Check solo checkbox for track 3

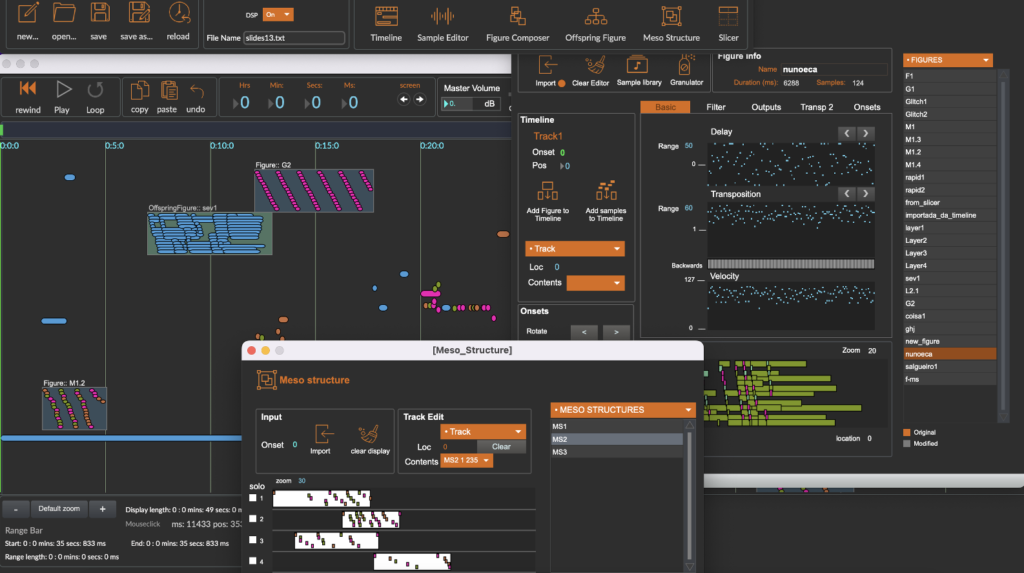tap(253, 540)
